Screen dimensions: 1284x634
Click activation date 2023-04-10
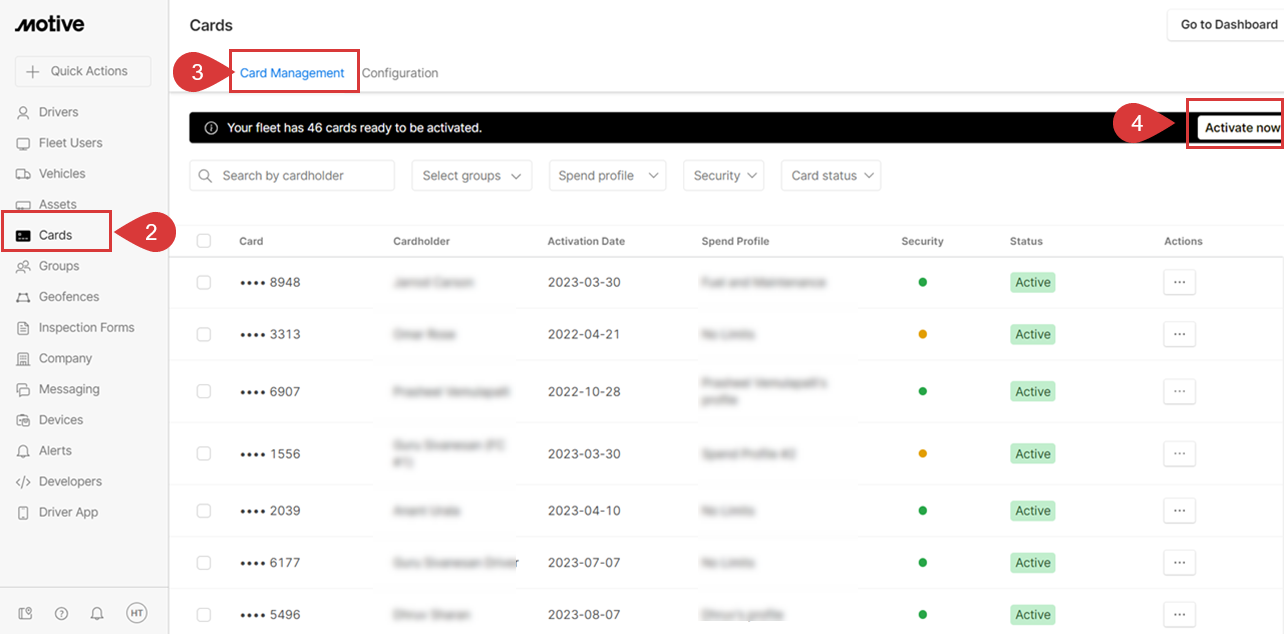coord(584,510)
